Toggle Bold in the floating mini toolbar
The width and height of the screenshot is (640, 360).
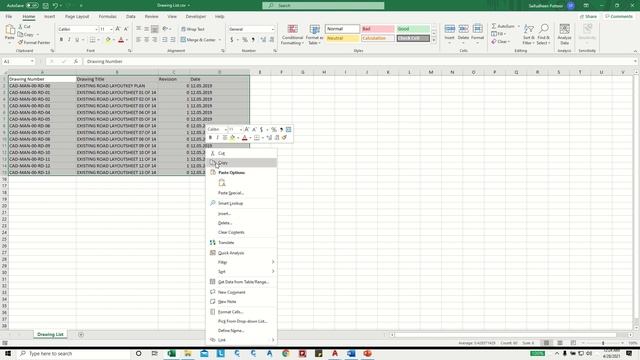(210, 138)
